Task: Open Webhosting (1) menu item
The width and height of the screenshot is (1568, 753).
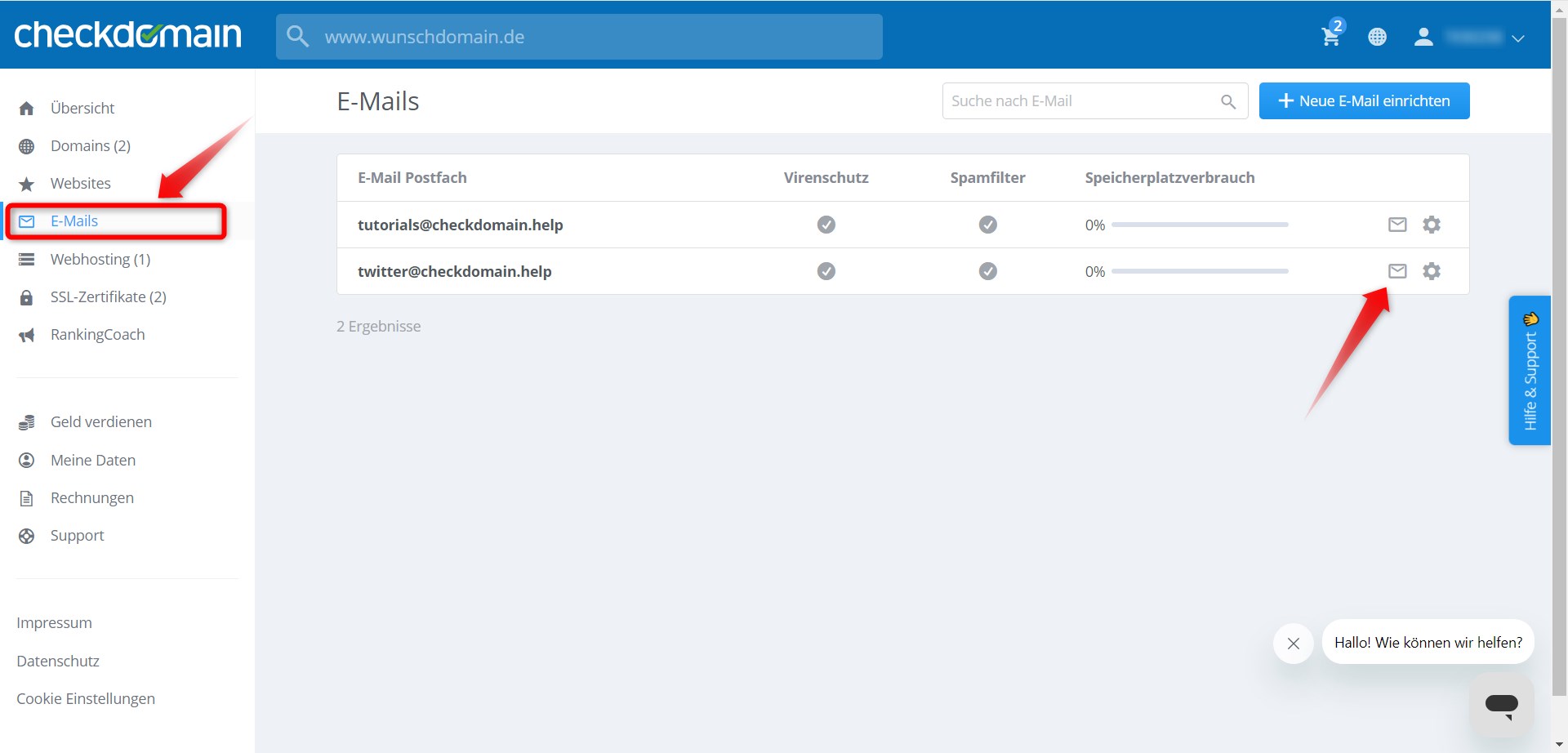Action: click(100, 259)
